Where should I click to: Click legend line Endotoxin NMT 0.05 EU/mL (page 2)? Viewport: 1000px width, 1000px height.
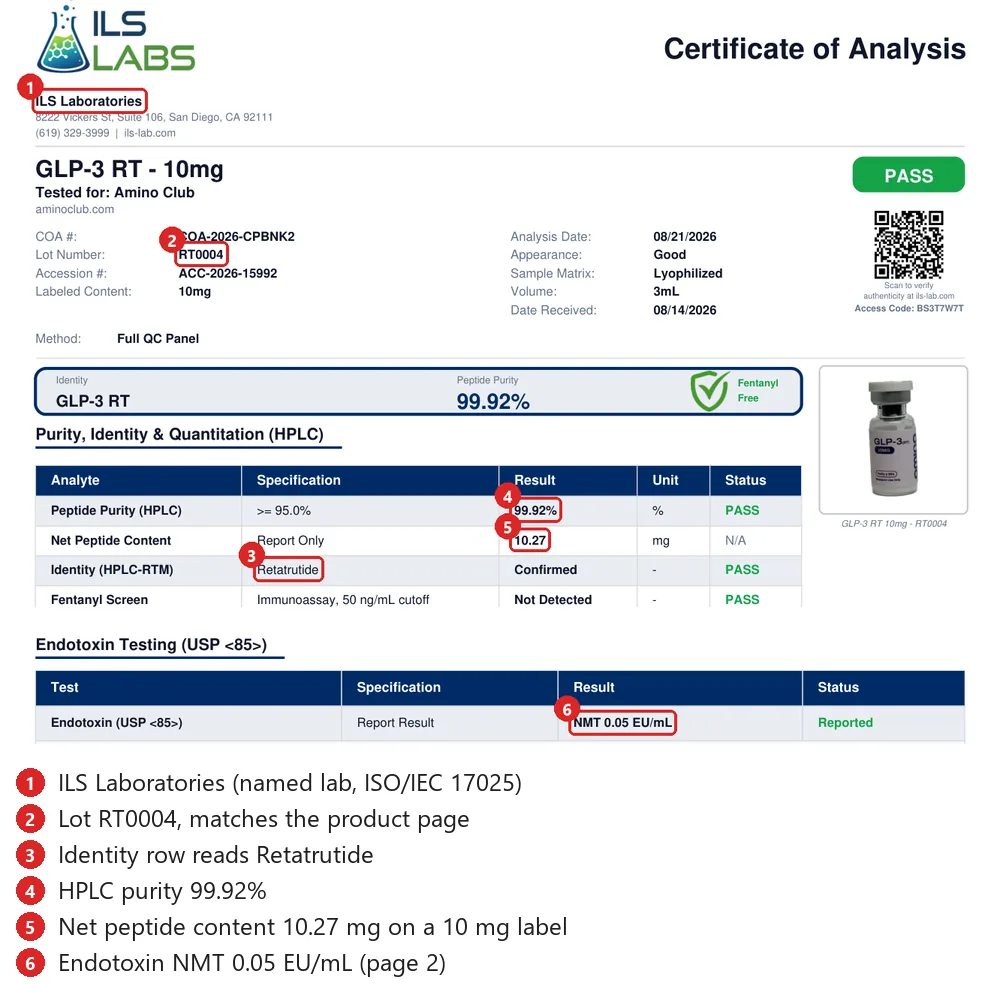click(252, 964)
